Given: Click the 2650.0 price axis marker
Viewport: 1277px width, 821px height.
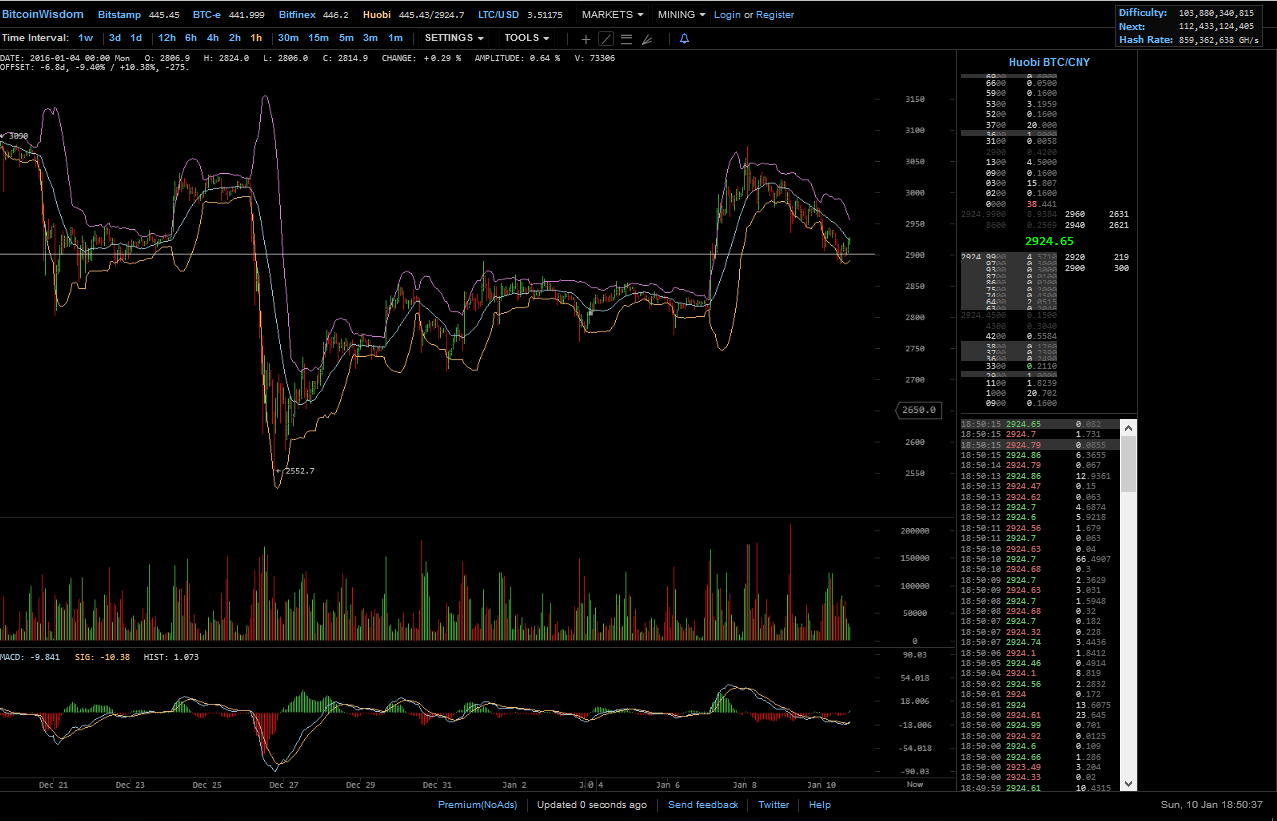Looking at the screenshot, I should (917, 410).
